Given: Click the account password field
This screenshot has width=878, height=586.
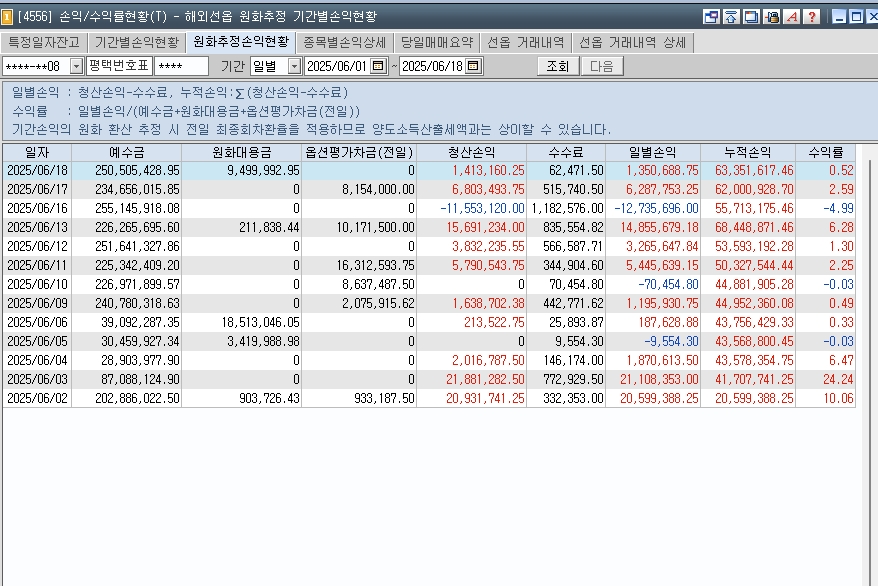Looking at the screenshot, I should 181,66.
